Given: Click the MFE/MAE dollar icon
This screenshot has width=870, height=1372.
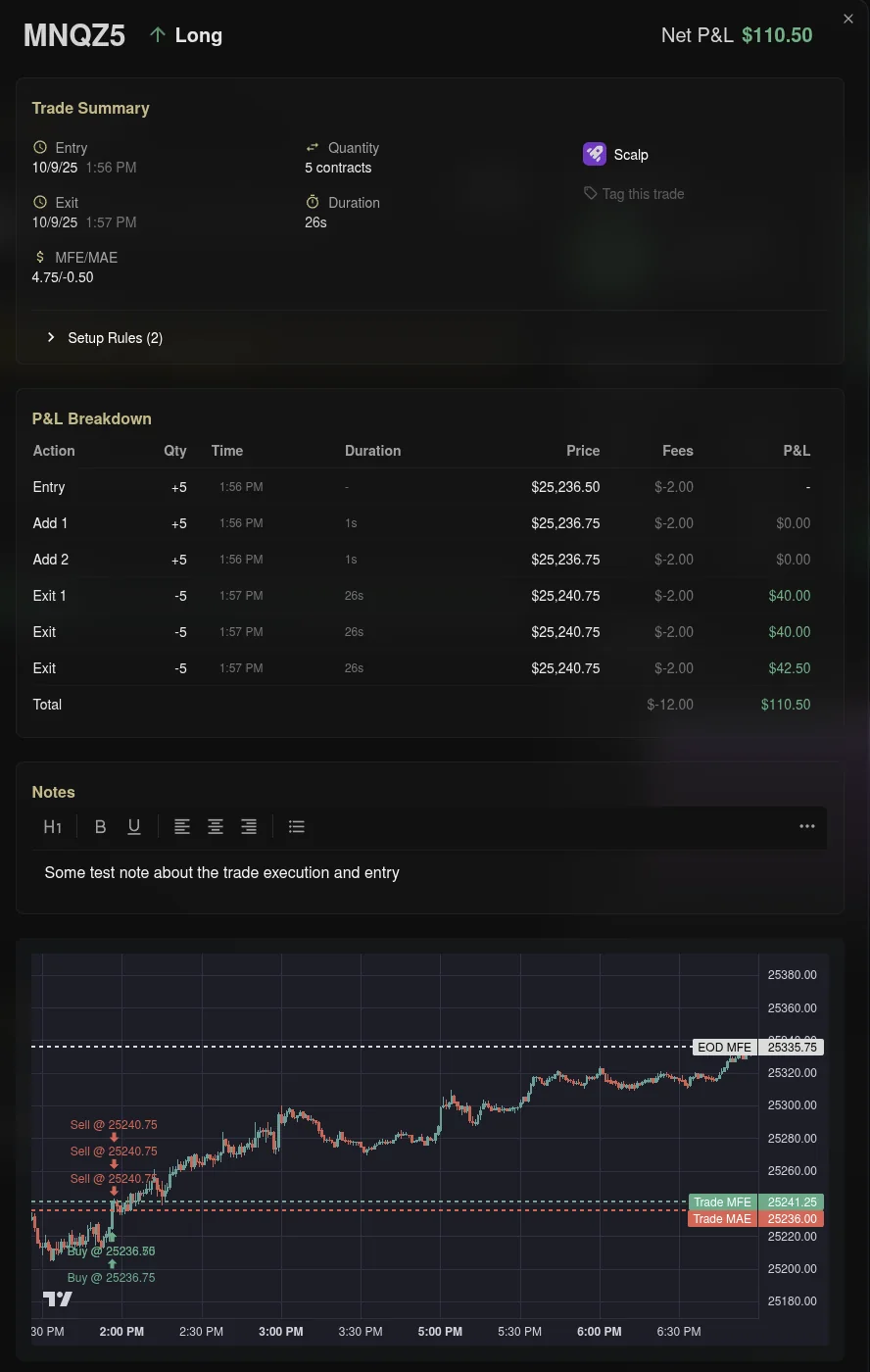Looking at the screenshot, I should tap(40, 258).
